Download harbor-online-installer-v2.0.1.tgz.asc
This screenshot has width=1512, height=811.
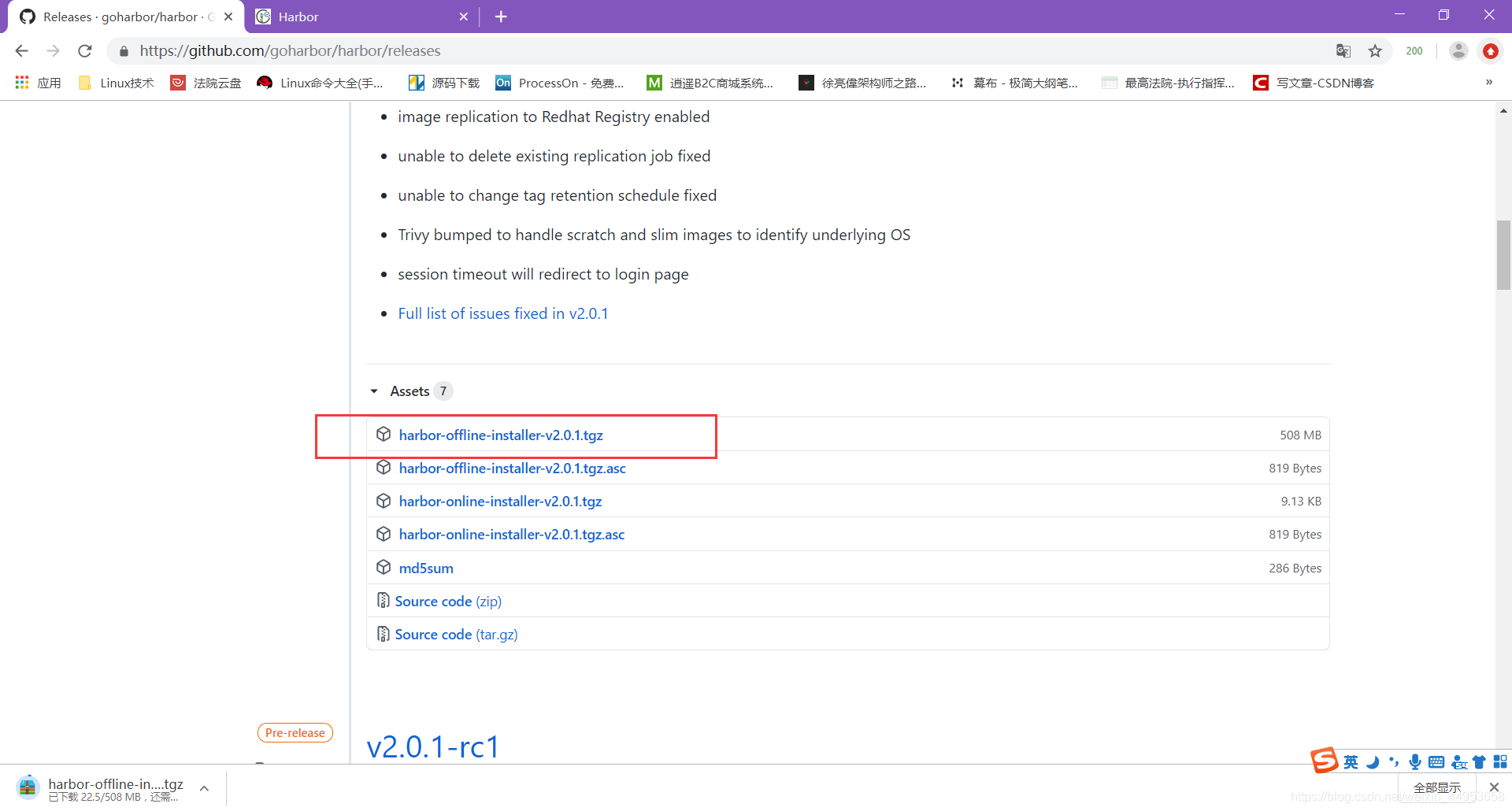[x=511, y=535]
